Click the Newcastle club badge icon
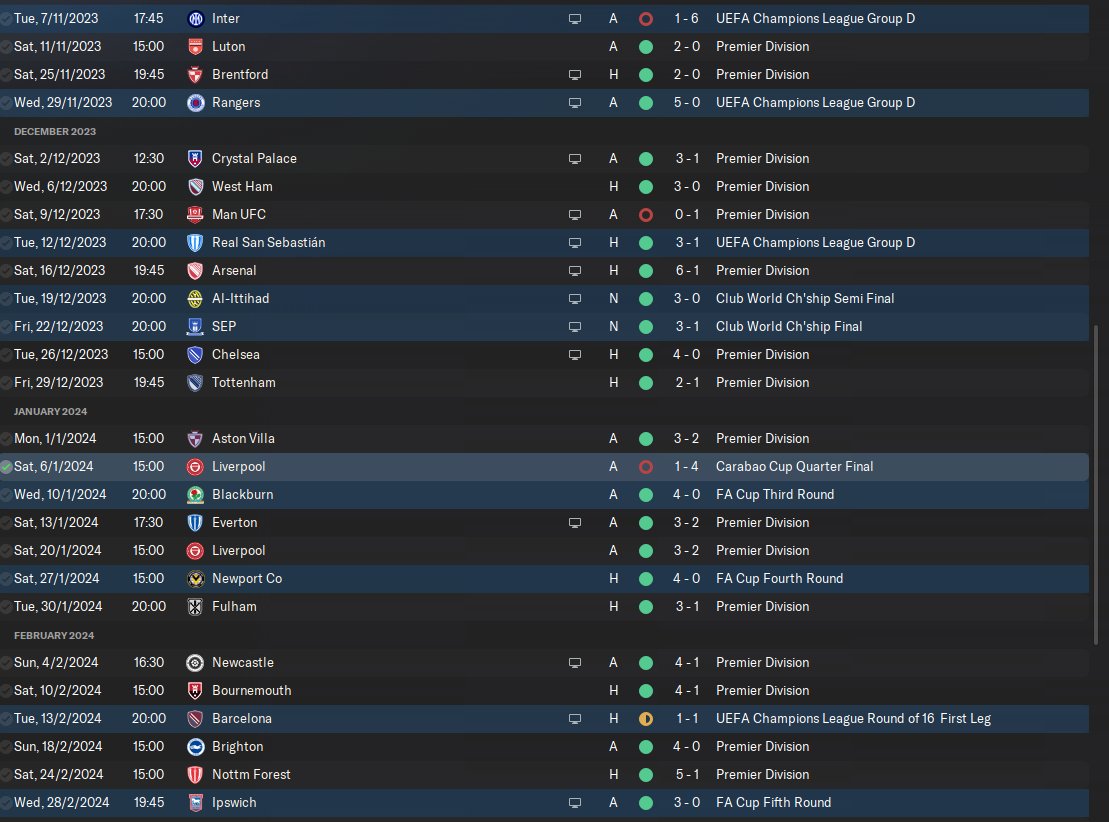The height and width of the screenshot is (822, 1109). tap(195, 663)
